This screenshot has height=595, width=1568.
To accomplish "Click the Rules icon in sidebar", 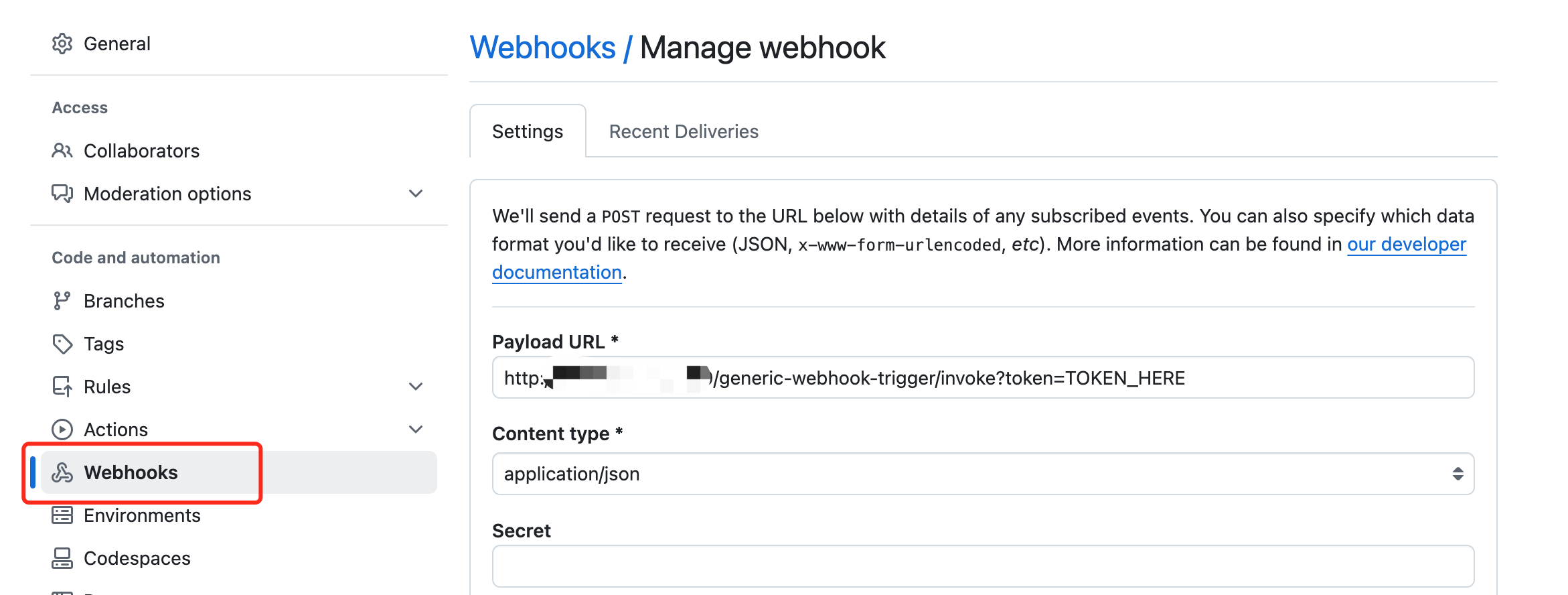I will pyautogui.click(x=62, y=387).
